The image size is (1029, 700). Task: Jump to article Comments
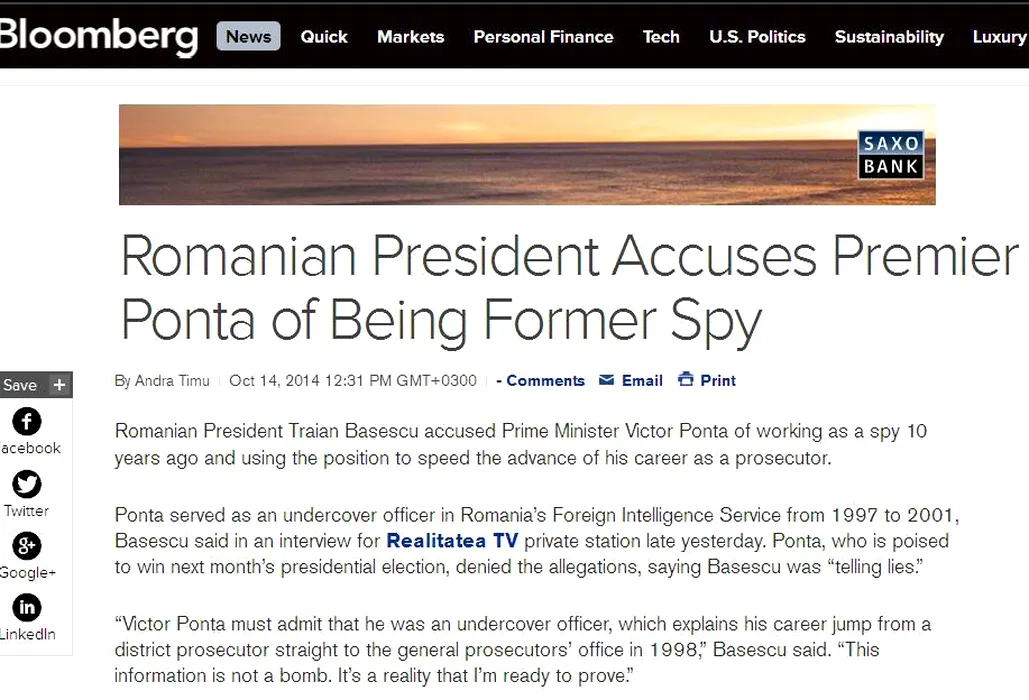[x=545, y=381]
